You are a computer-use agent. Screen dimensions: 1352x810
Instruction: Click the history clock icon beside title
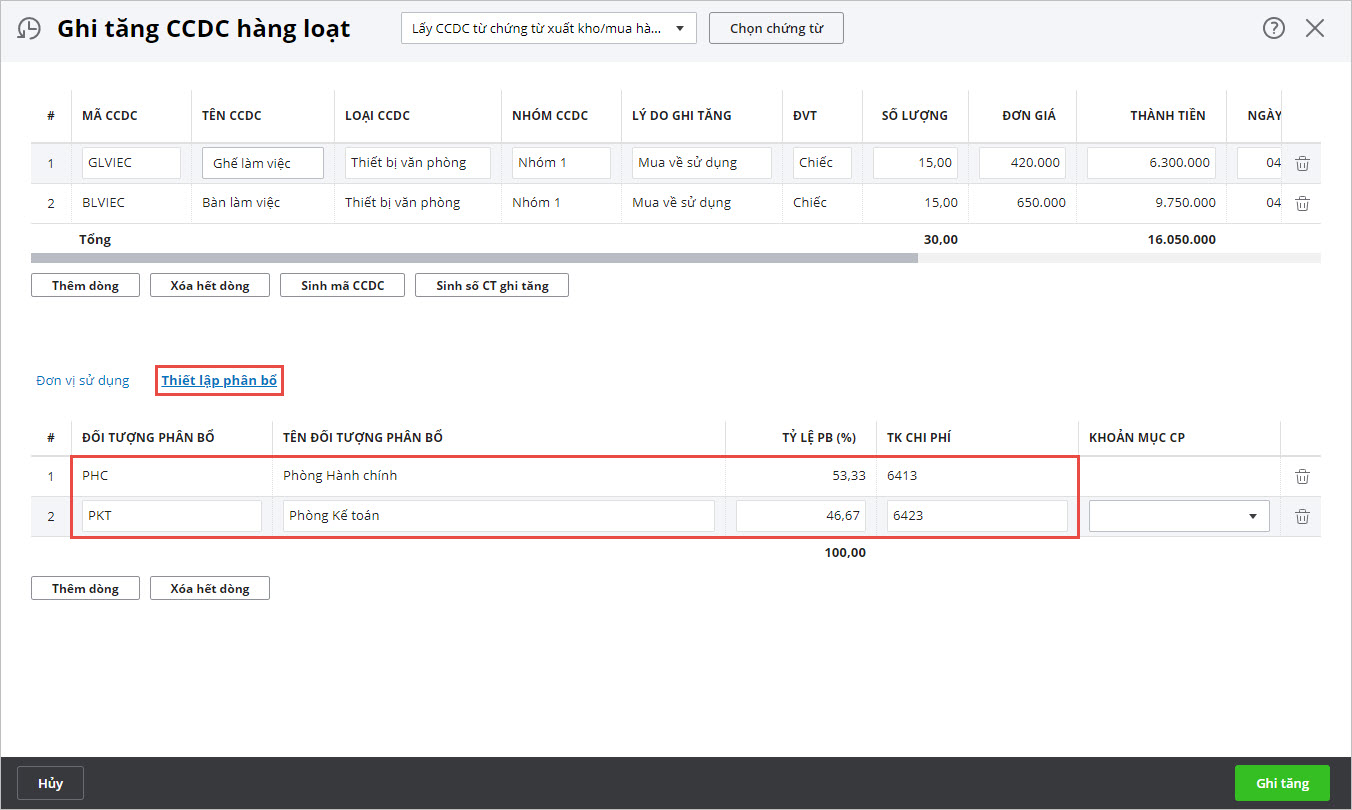pyautogui.click(x=30, y=28)
